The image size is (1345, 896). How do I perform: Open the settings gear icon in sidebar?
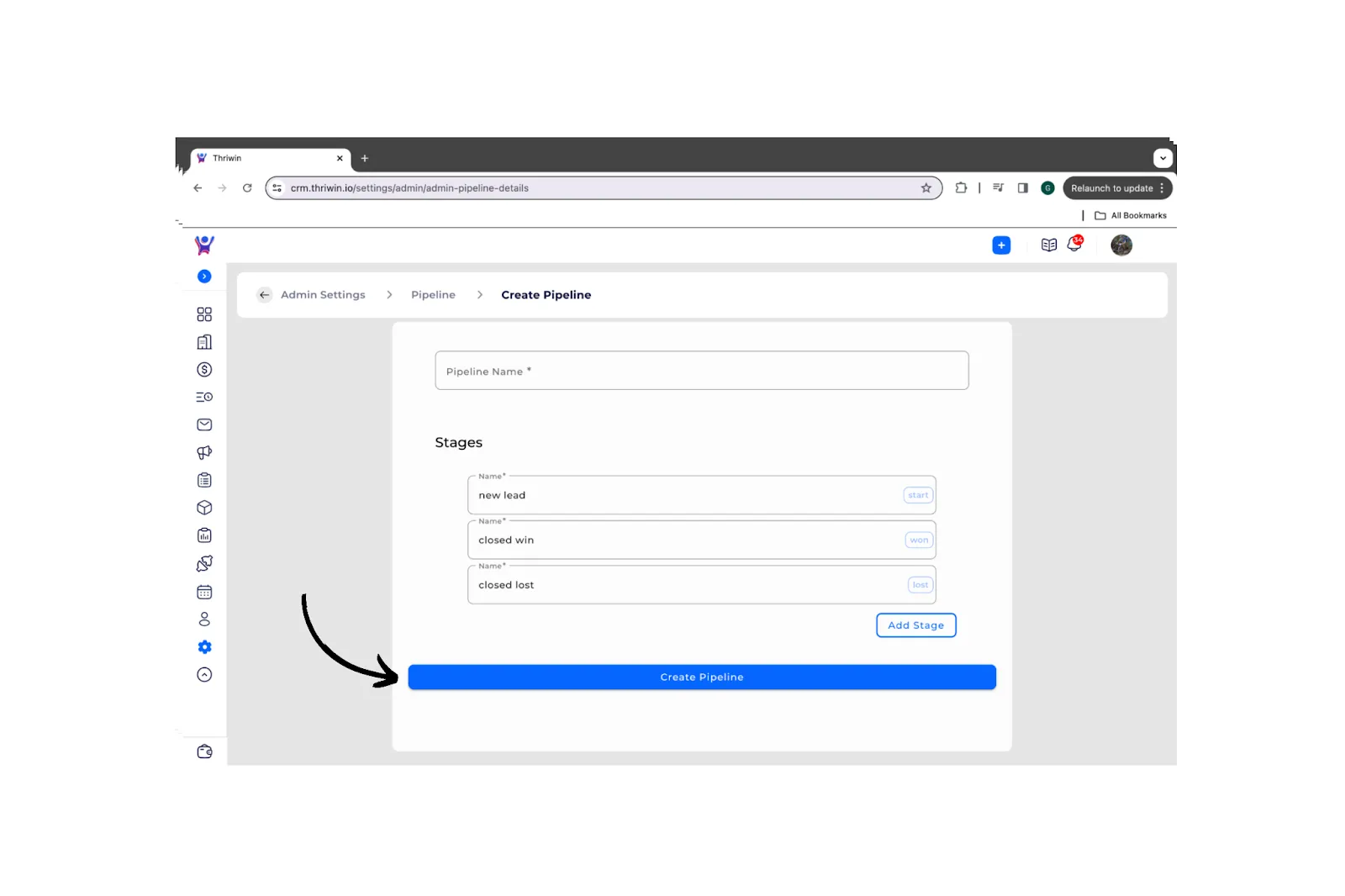coord(204,647)
